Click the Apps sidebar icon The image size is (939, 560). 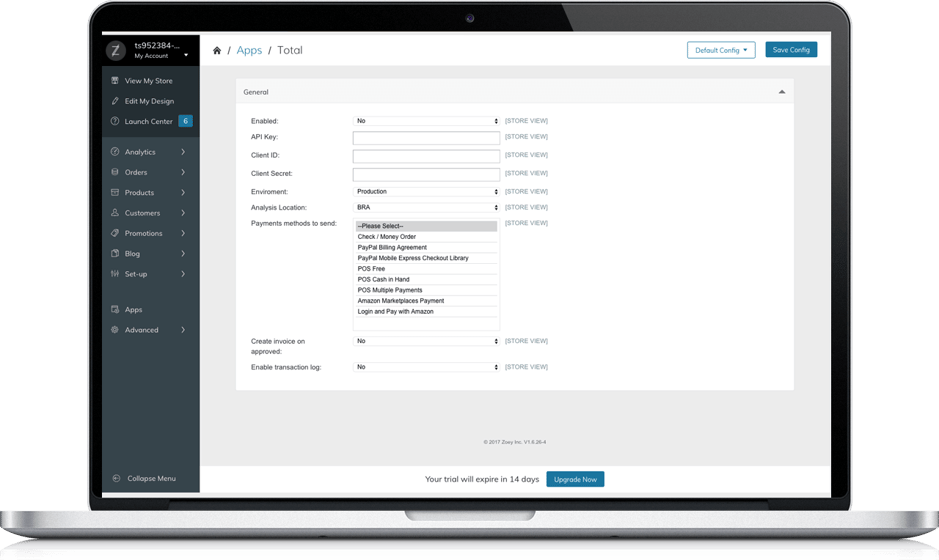coord(115,310)
